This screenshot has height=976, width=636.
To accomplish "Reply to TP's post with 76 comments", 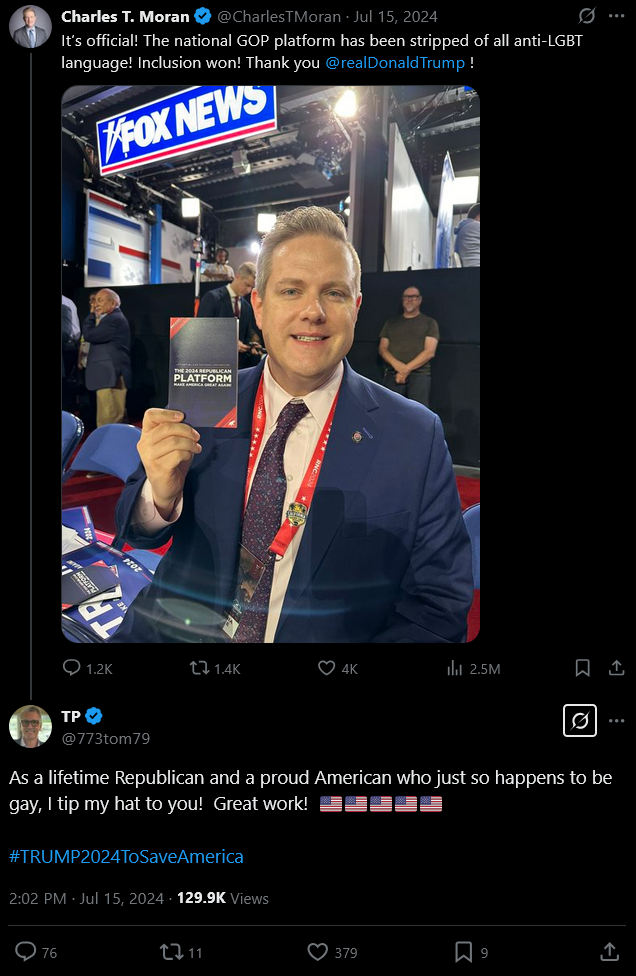I will (36, 952).
